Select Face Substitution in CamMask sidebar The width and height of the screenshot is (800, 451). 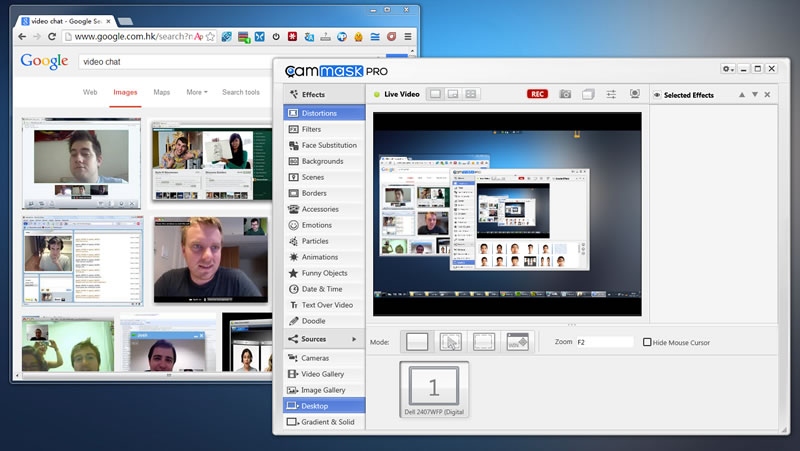coord(324,145)
